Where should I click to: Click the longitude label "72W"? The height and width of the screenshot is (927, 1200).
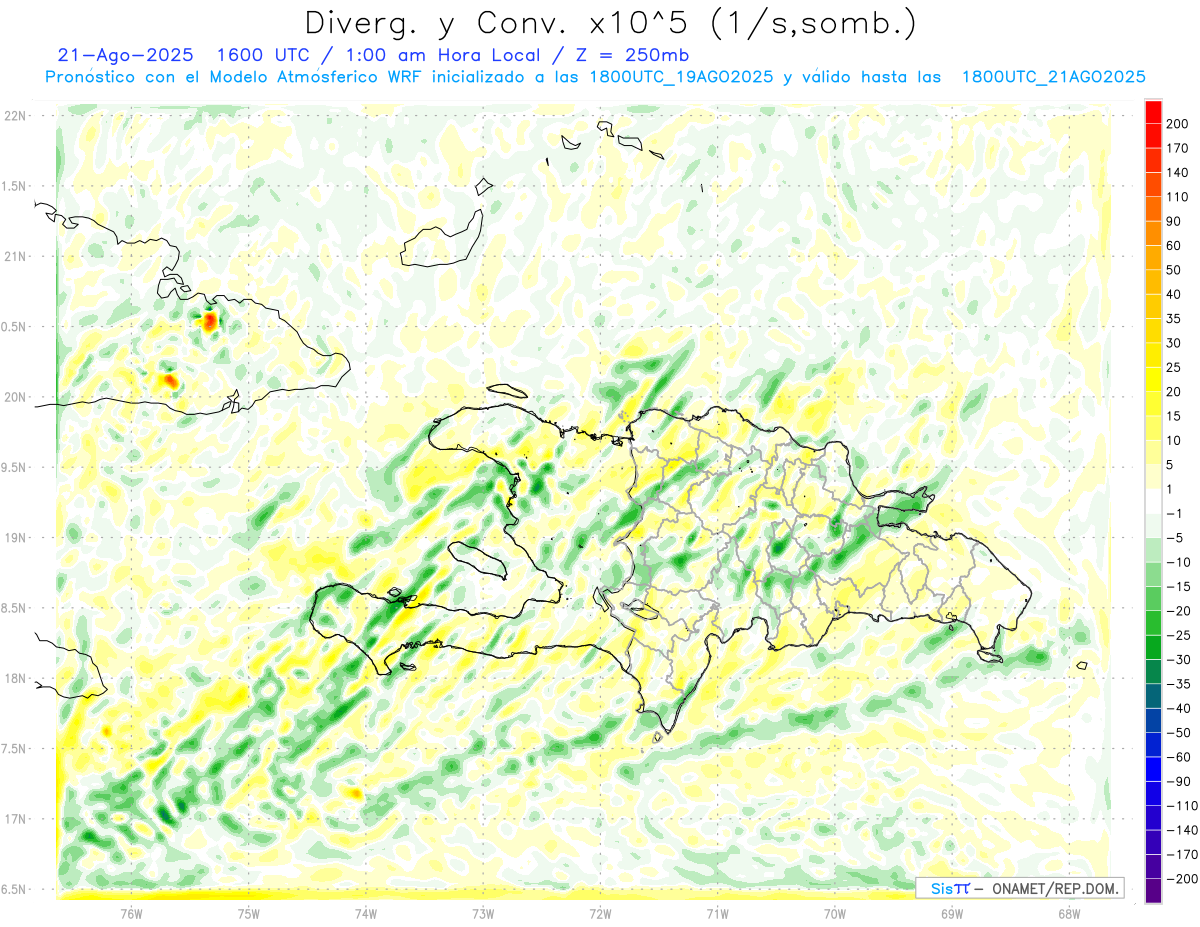(x=600, y=913)
